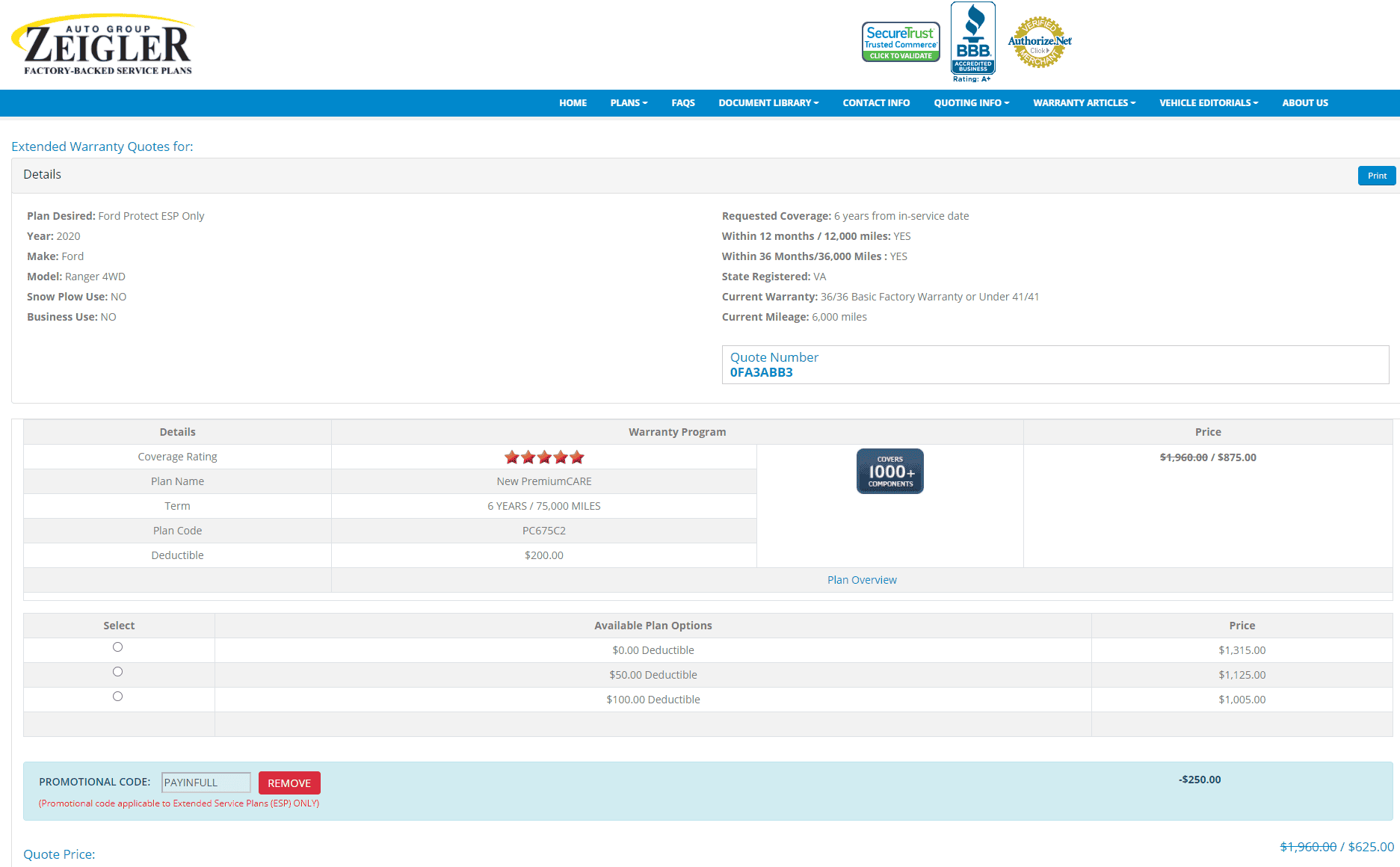This screenshot has height=867, width=1400.
Task: Click the $50.00 Deductible option label
Action: (653, 675)
